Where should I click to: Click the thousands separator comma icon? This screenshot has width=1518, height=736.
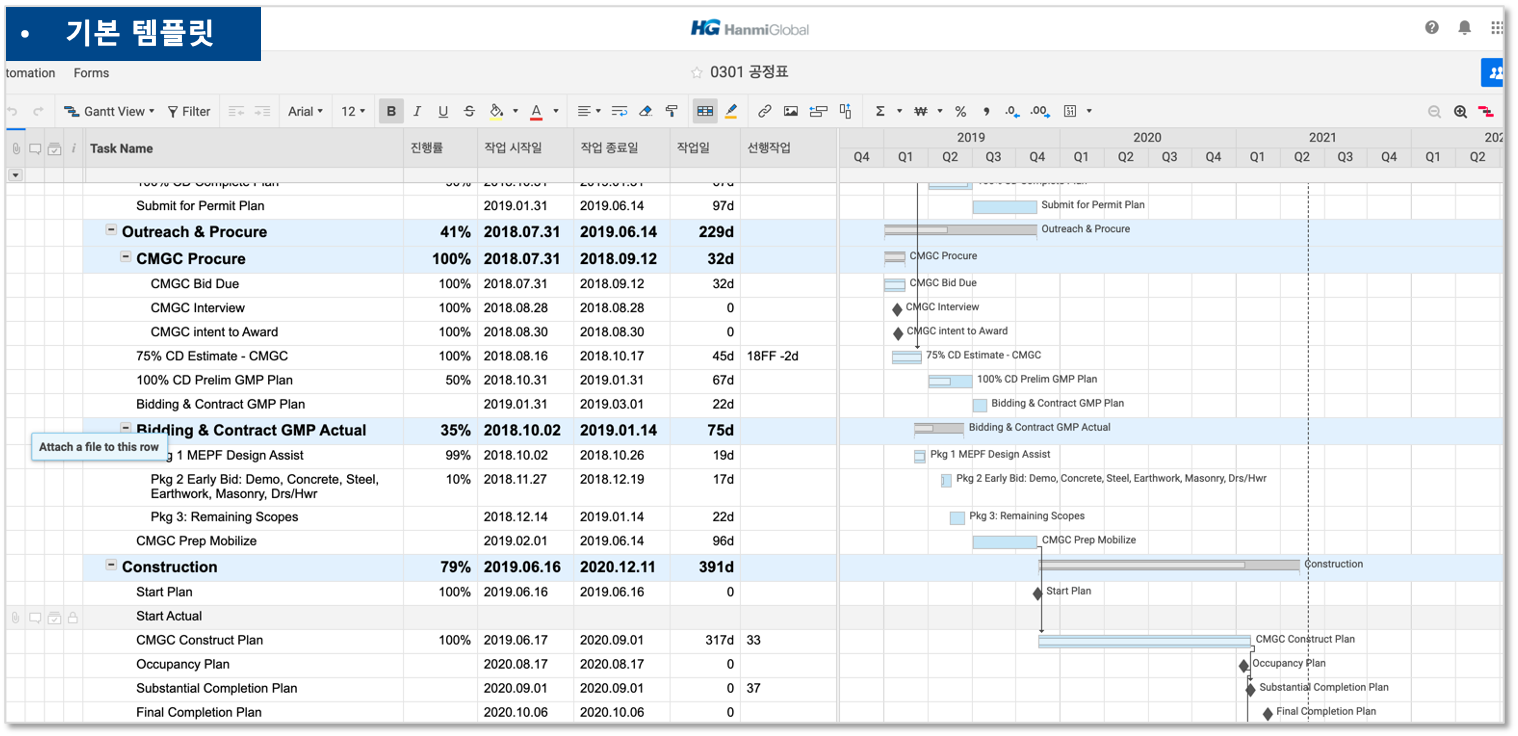(x=986, y=111)
